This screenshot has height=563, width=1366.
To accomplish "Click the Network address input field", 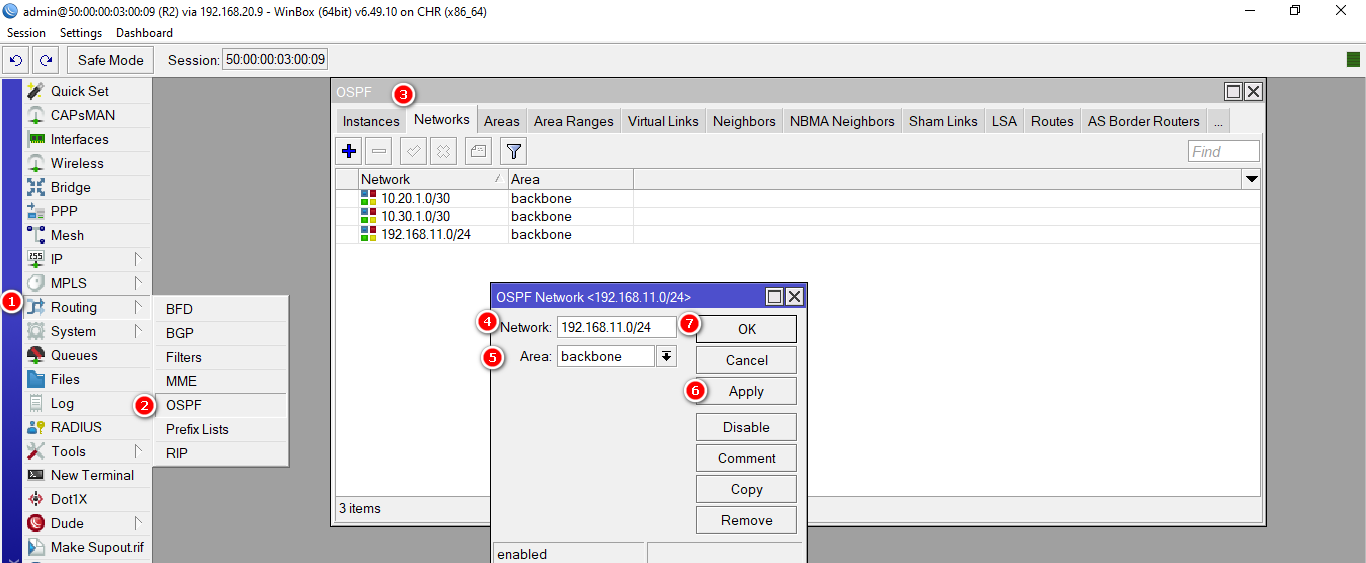I will click(x=616, y=327).
